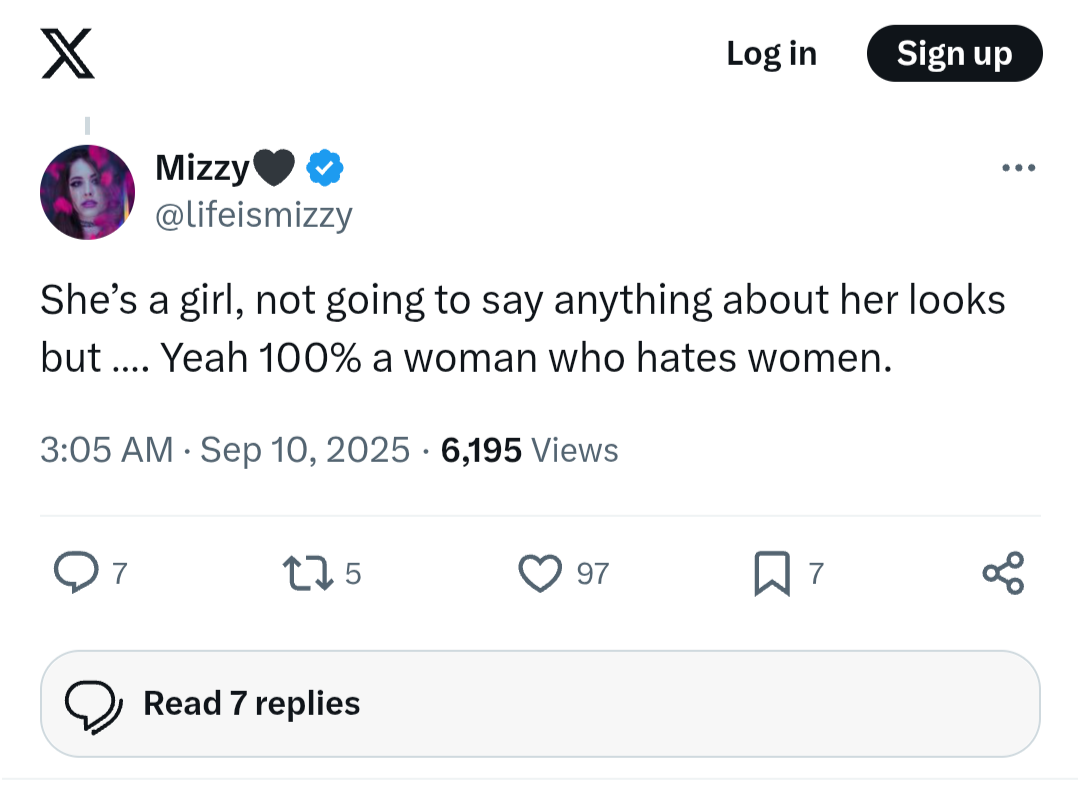1080x803 pixels.
Task: Bookmark the post using bookmark icon
Action: [771, 574]
